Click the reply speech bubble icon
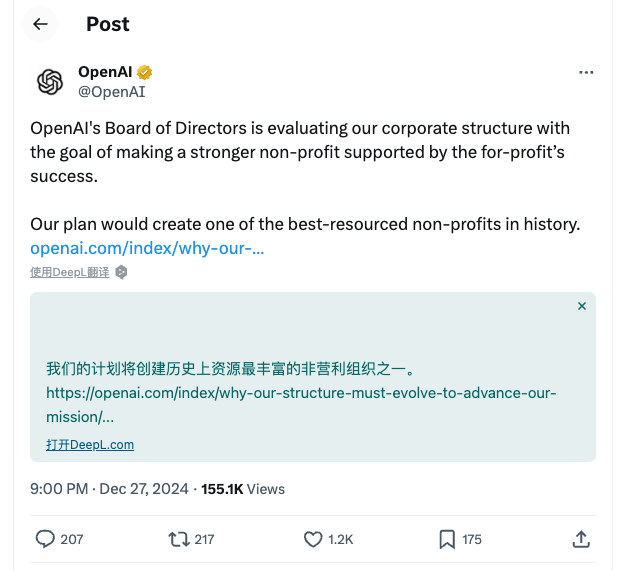This screenshot has width=626, height=571. pos(45,539)
